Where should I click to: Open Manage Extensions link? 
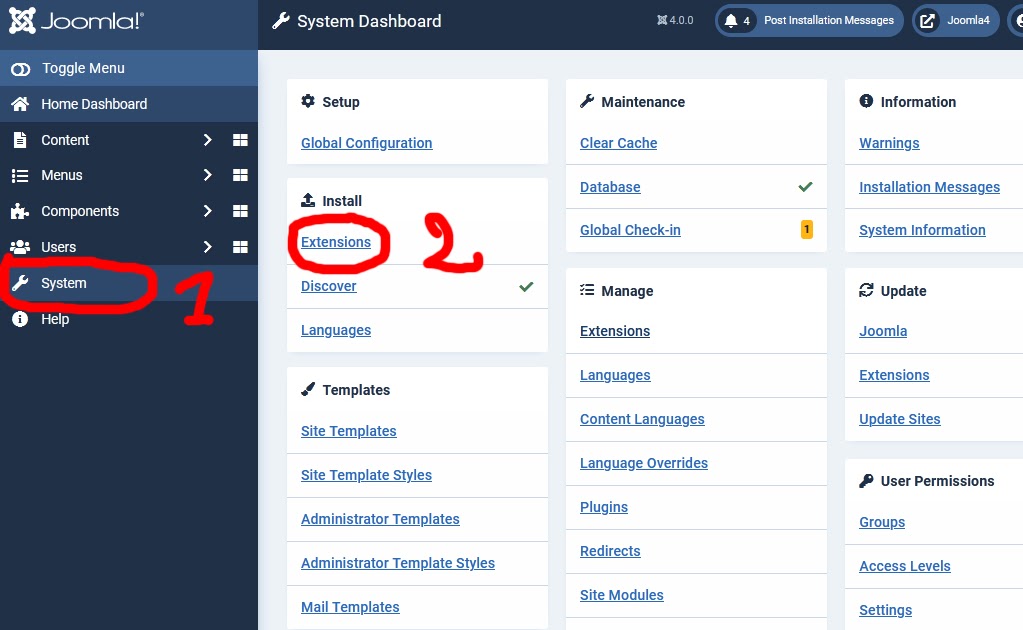615,331
